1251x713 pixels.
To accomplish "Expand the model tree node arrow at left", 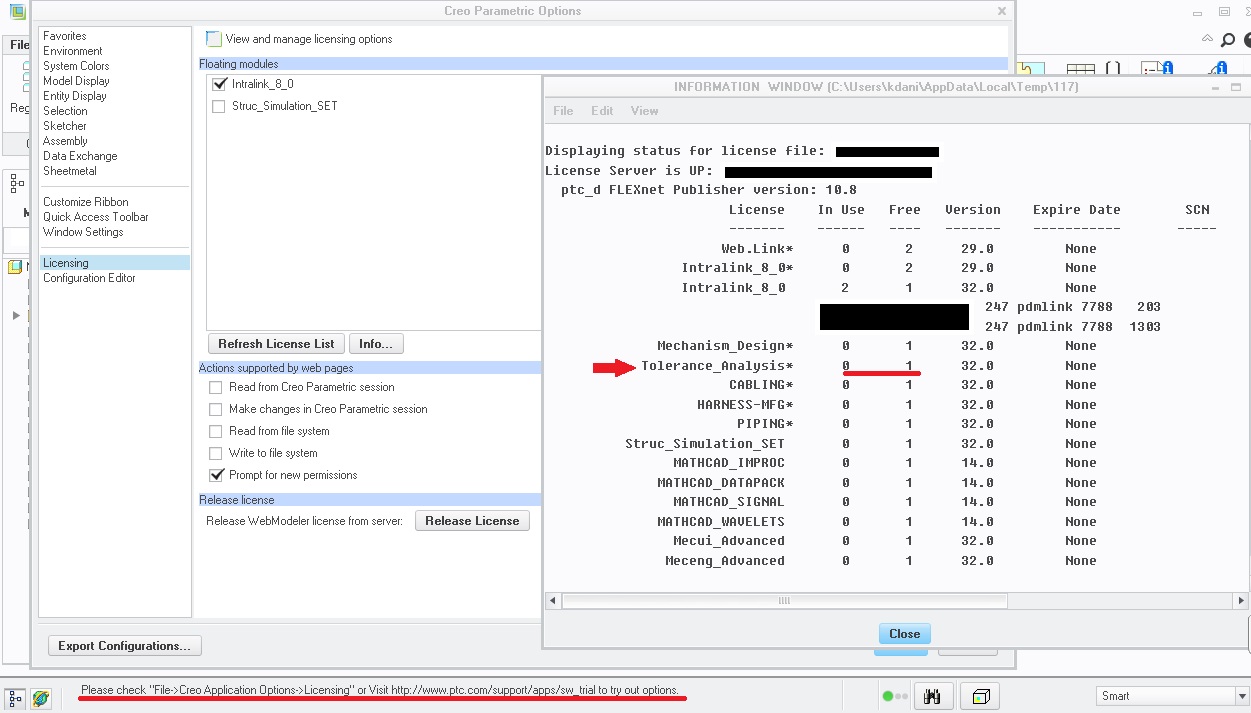I will pos(16,316).
